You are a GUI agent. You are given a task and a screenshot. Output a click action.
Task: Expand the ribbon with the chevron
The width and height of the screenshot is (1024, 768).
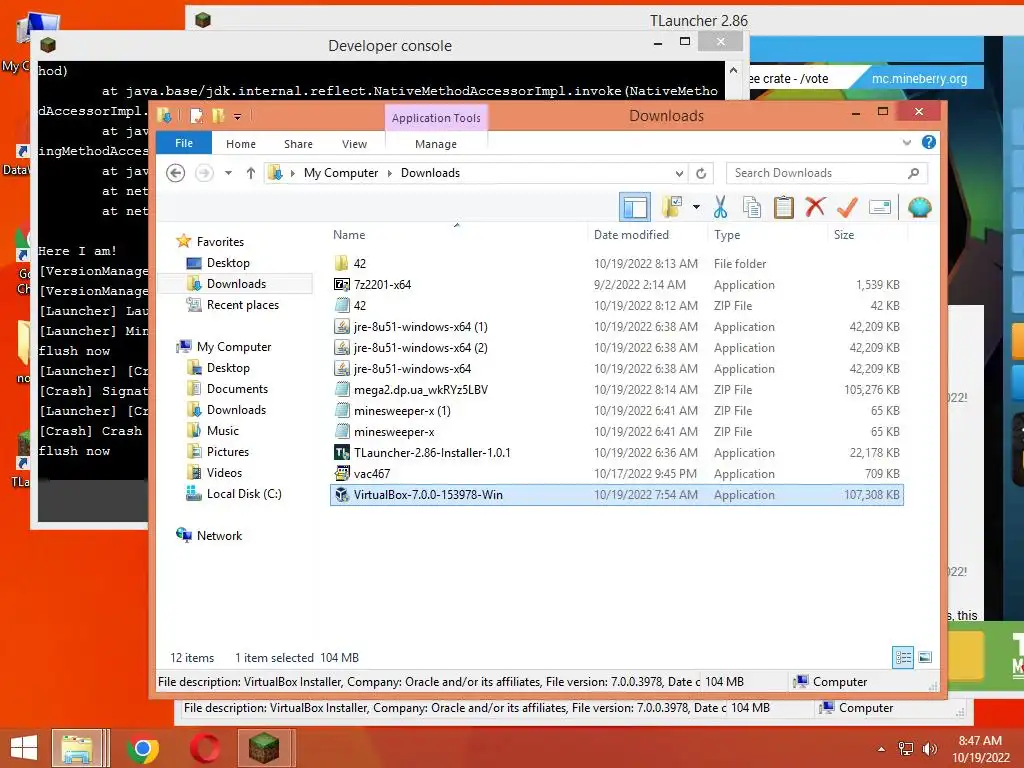click(906, 142)
